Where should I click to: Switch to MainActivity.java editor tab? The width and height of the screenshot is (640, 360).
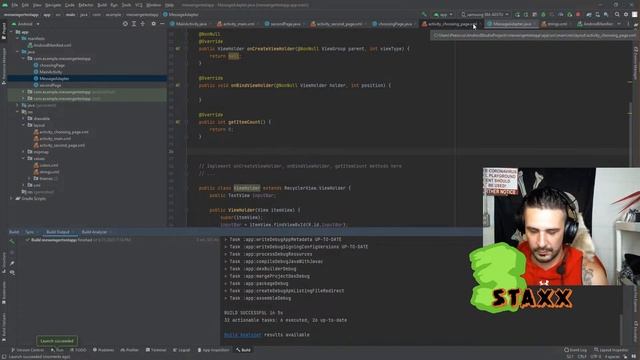coord(189,24)
